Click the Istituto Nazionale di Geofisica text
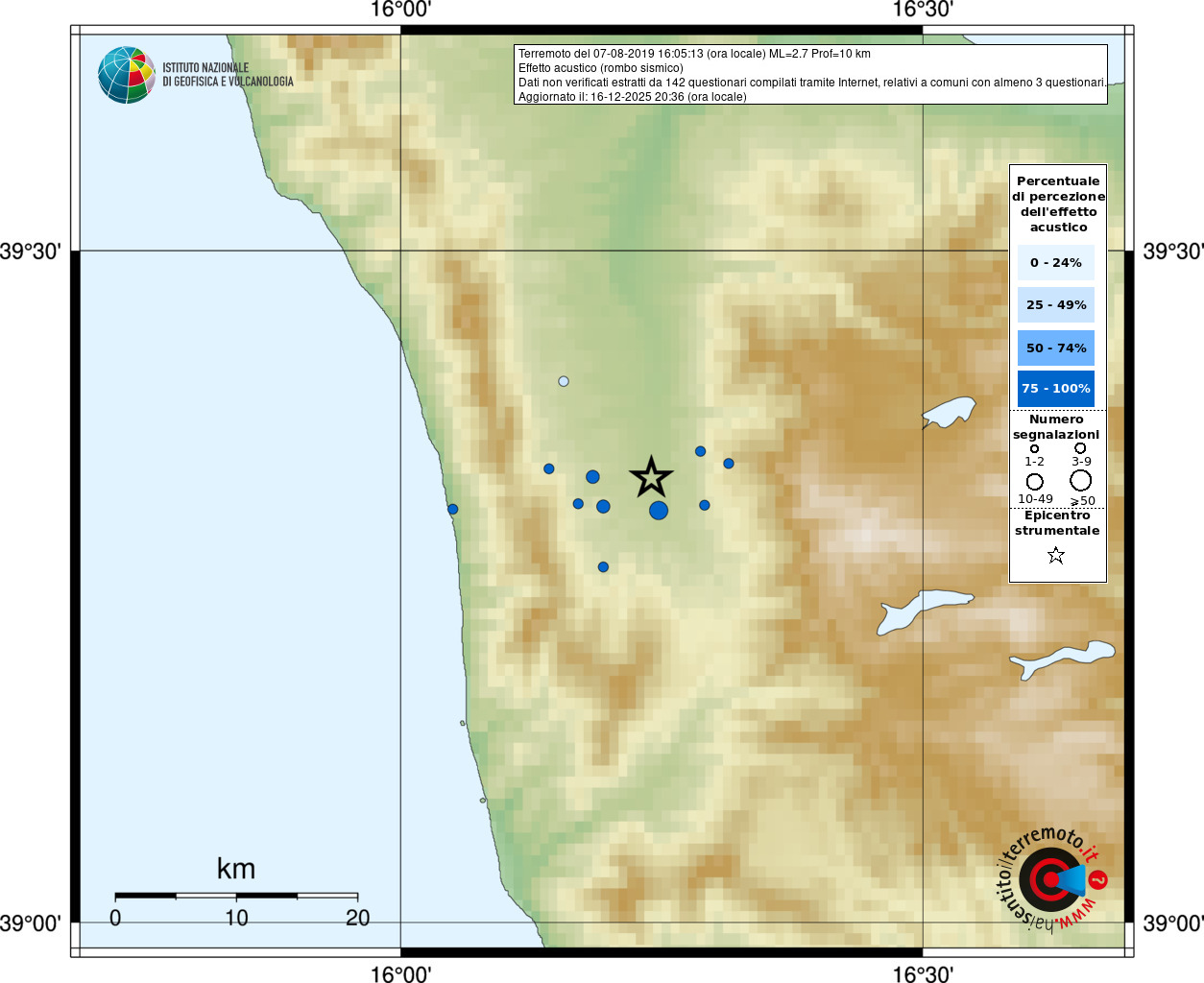This screenshot has width=1204, height=983. 228,75
